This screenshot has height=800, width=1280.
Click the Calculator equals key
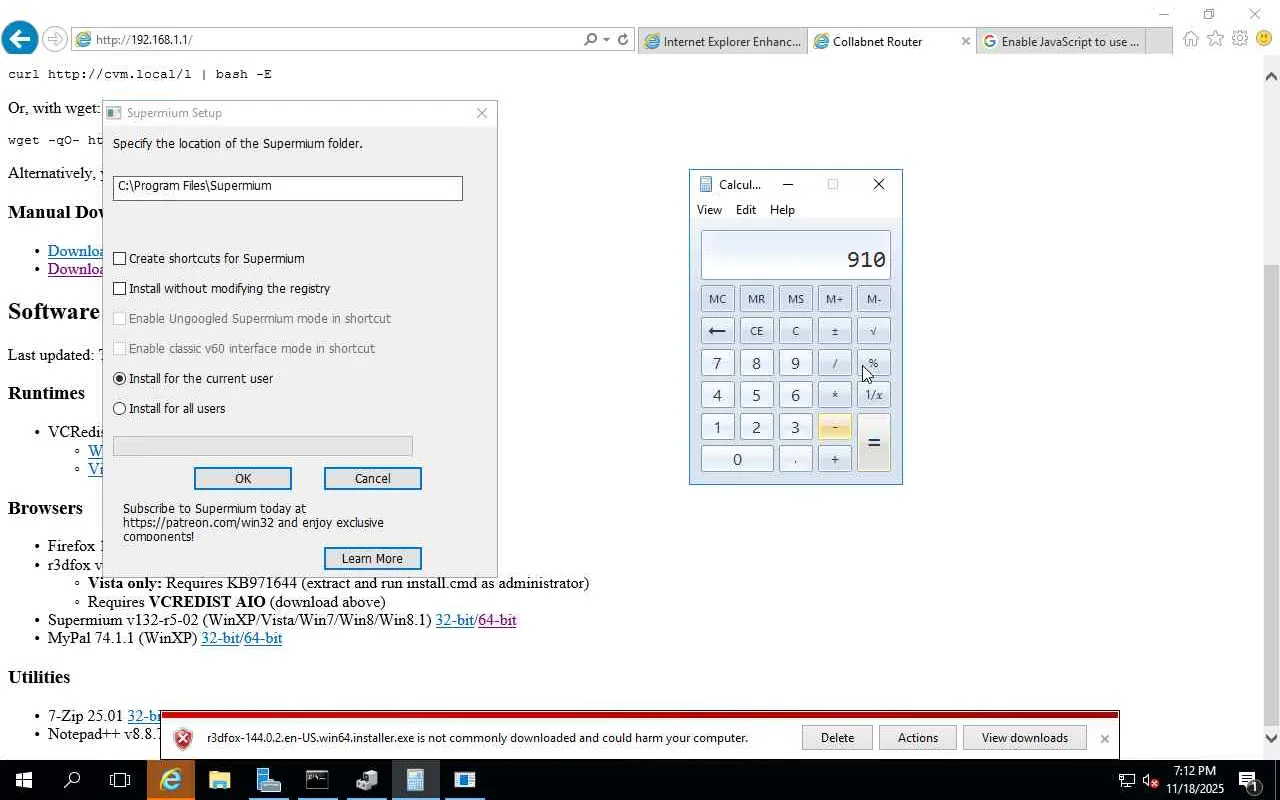(873, 443)
